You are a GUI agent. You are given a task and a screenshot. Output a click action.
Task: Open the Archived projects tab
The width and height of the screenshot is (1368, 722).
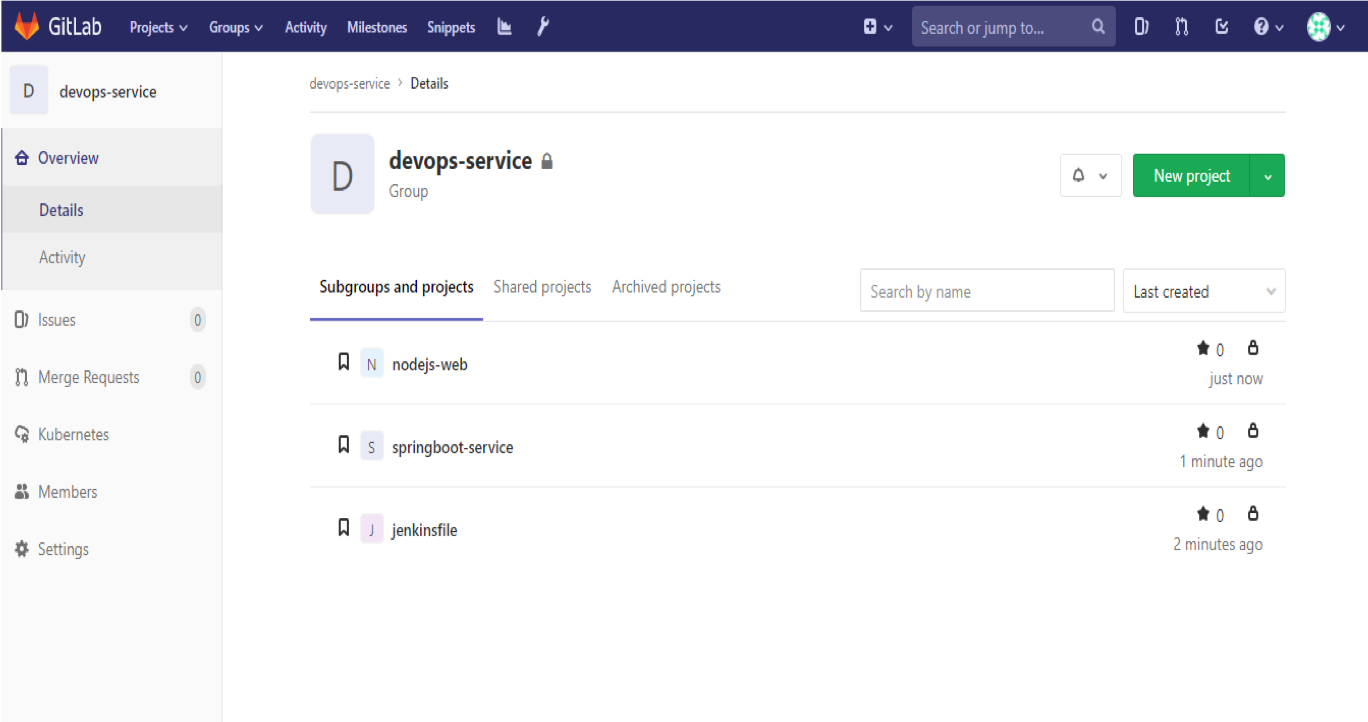point(666,287)
